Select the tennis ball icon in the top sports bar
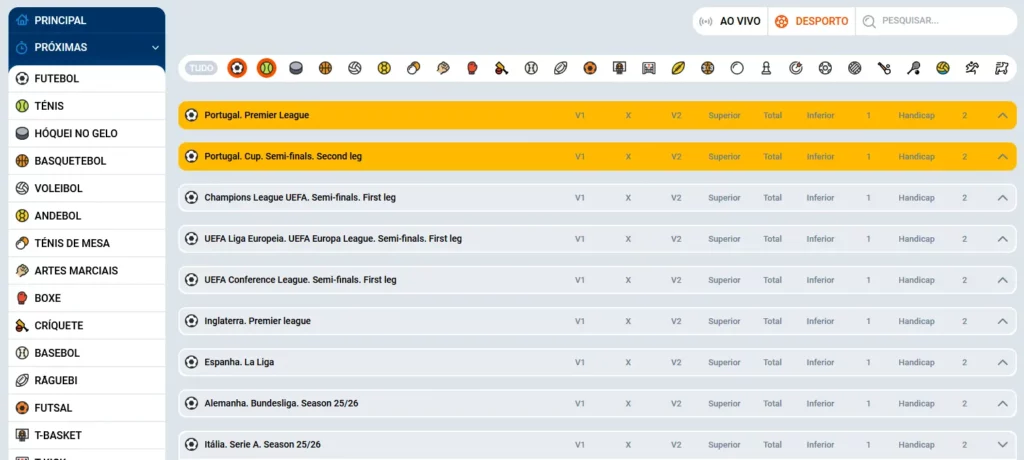Screen dimensions: 1024x460 click(266, 67)
